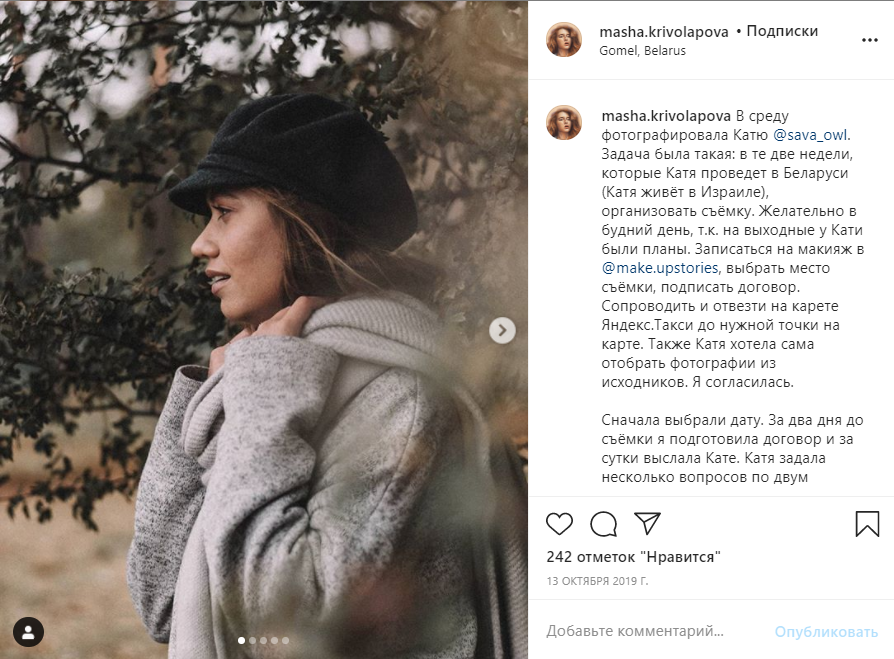Image resolution: width=894 pixels, height=659 pixels.
Task: Save post using bookmark icon
Action: tap(867, 524)
